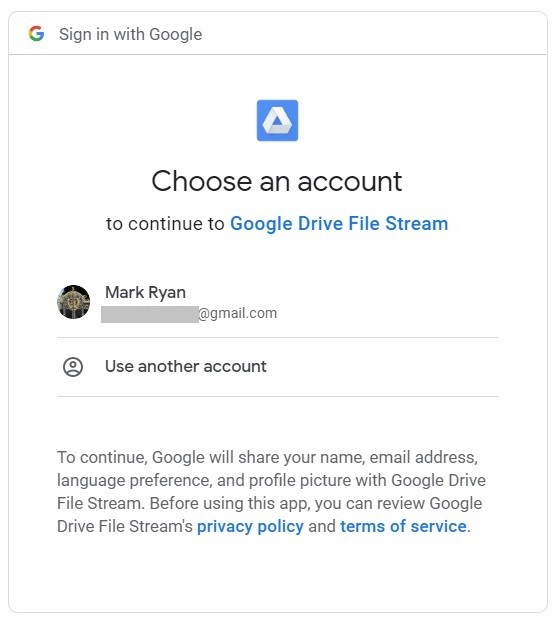557x622 pixels.
Task: Click the Sign in with Google header text
Action: click(131, 34)
